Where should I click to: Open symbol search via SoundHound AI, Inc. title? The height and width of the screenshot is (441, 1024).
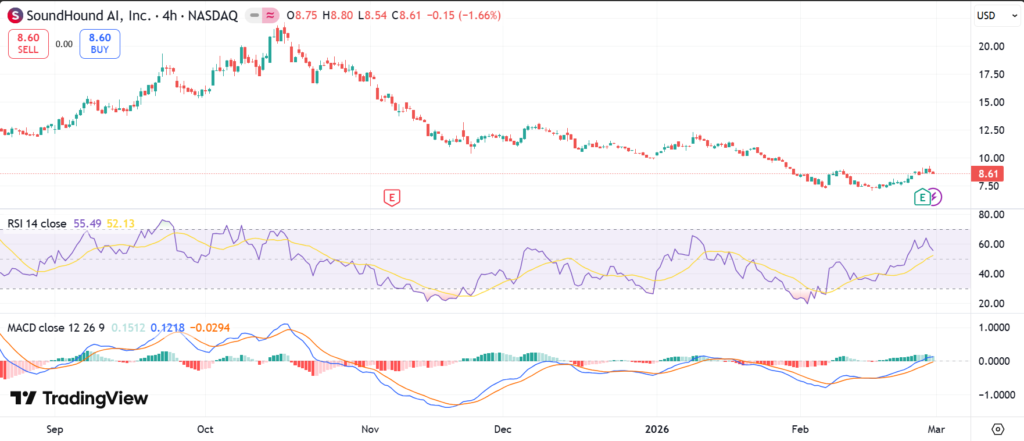[88, 16]
